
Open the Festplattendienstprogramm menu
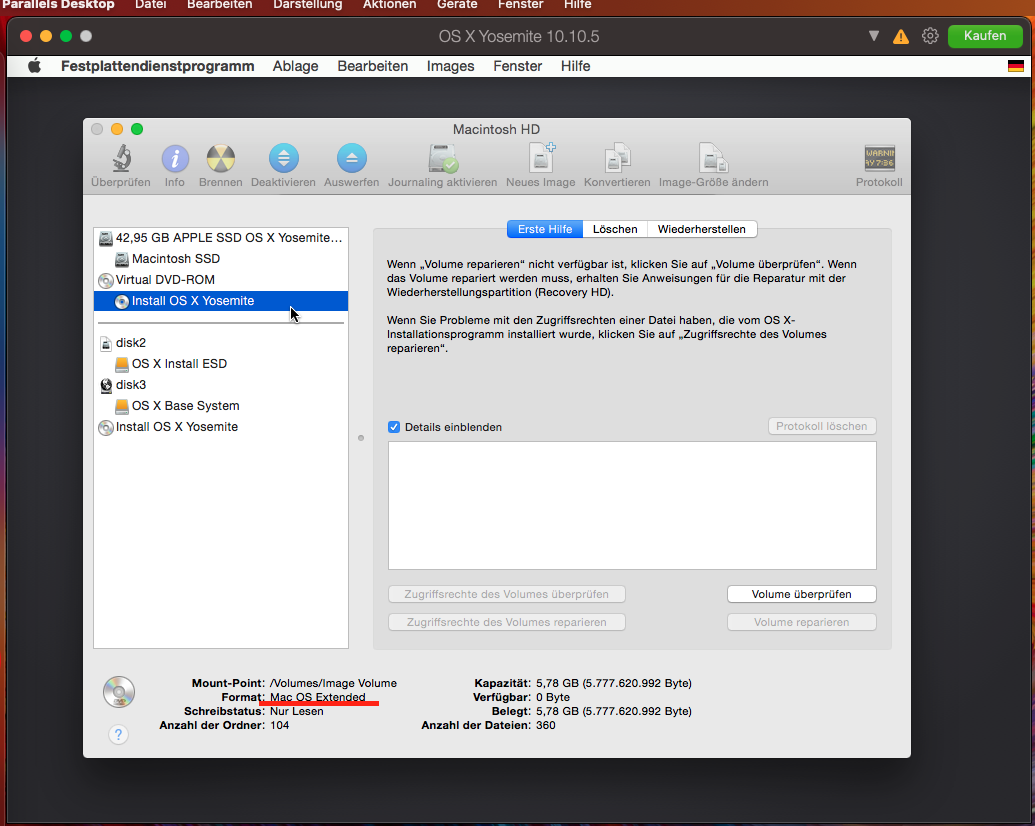pyautogui.click(x=158, y=66)
